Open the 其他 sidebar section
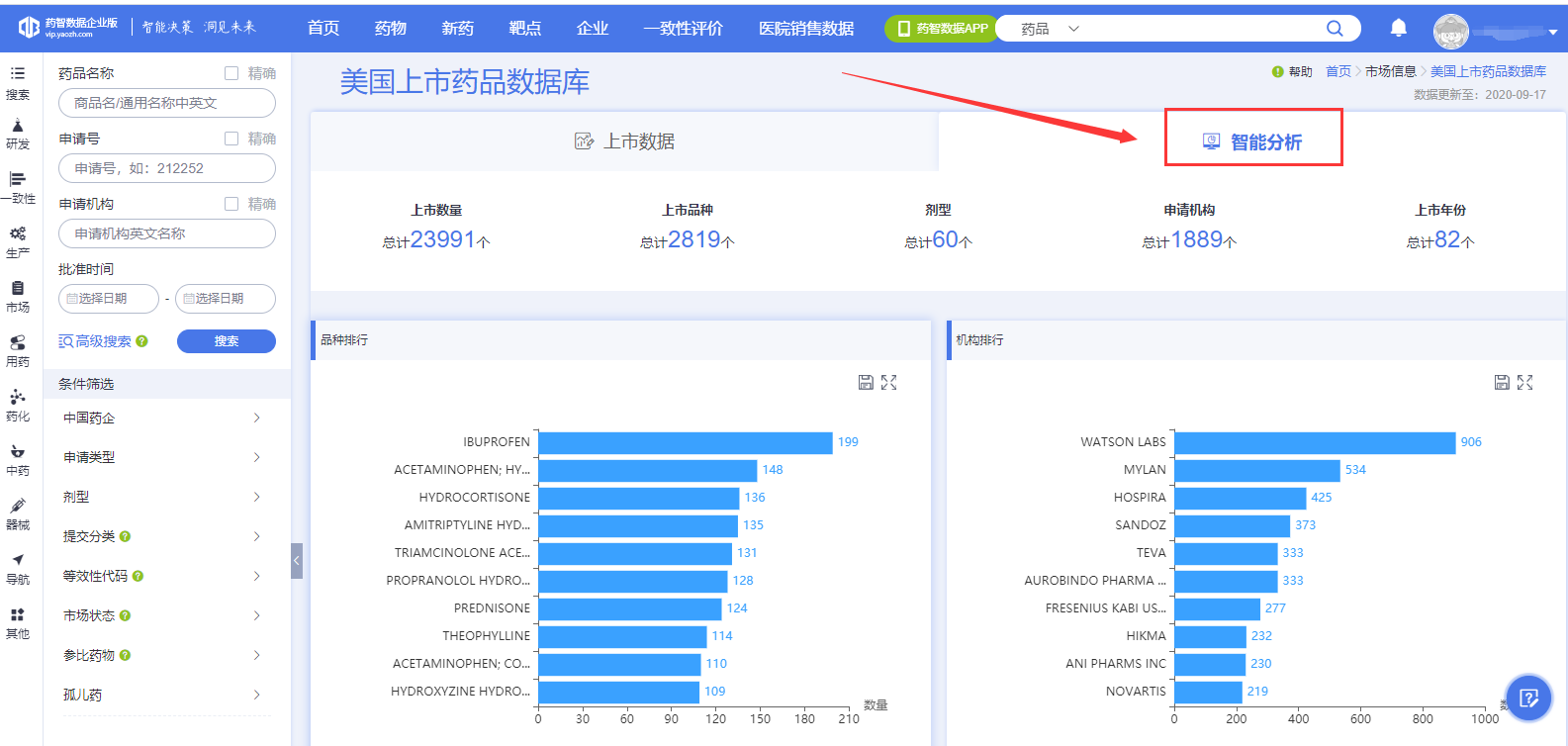Image resolution: width=1568 pixels, height=746 pixels. 18,623
